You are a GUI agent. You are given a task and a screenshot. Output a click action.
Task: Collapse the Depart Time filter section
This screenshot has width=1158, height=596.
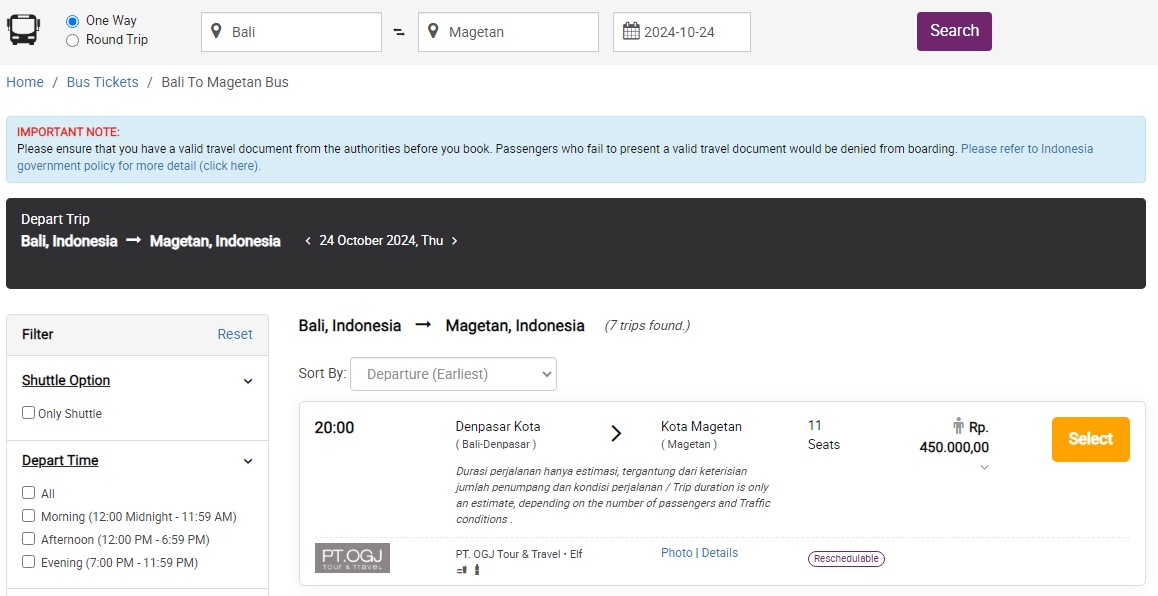pos(248,461)
